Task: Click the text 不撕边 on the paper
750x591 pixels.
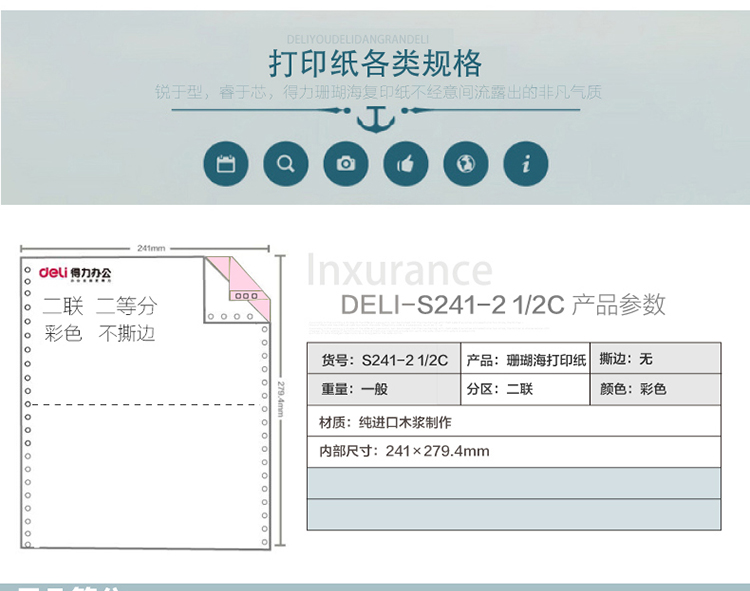Action: click(127, 333)
